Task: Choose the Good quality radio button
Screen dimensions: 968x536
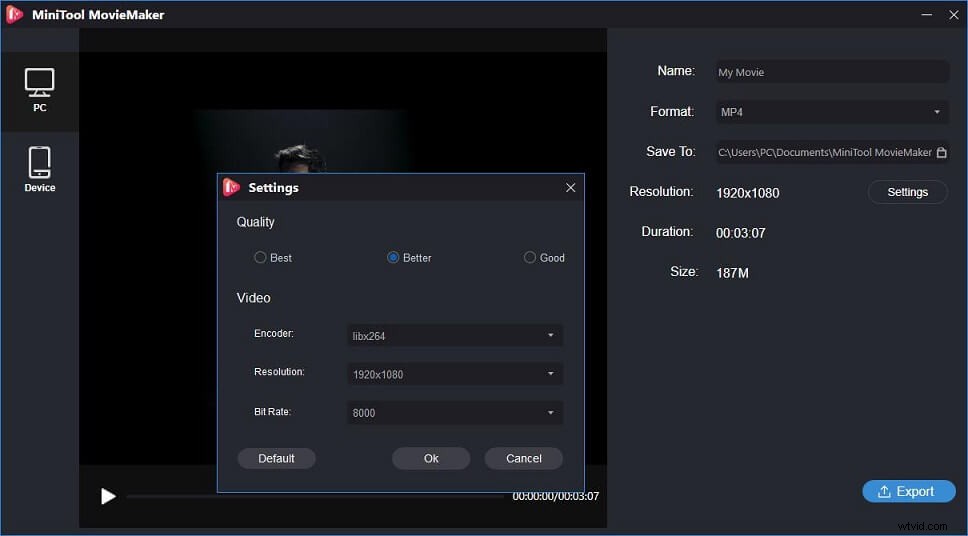Action: [530, 258]
